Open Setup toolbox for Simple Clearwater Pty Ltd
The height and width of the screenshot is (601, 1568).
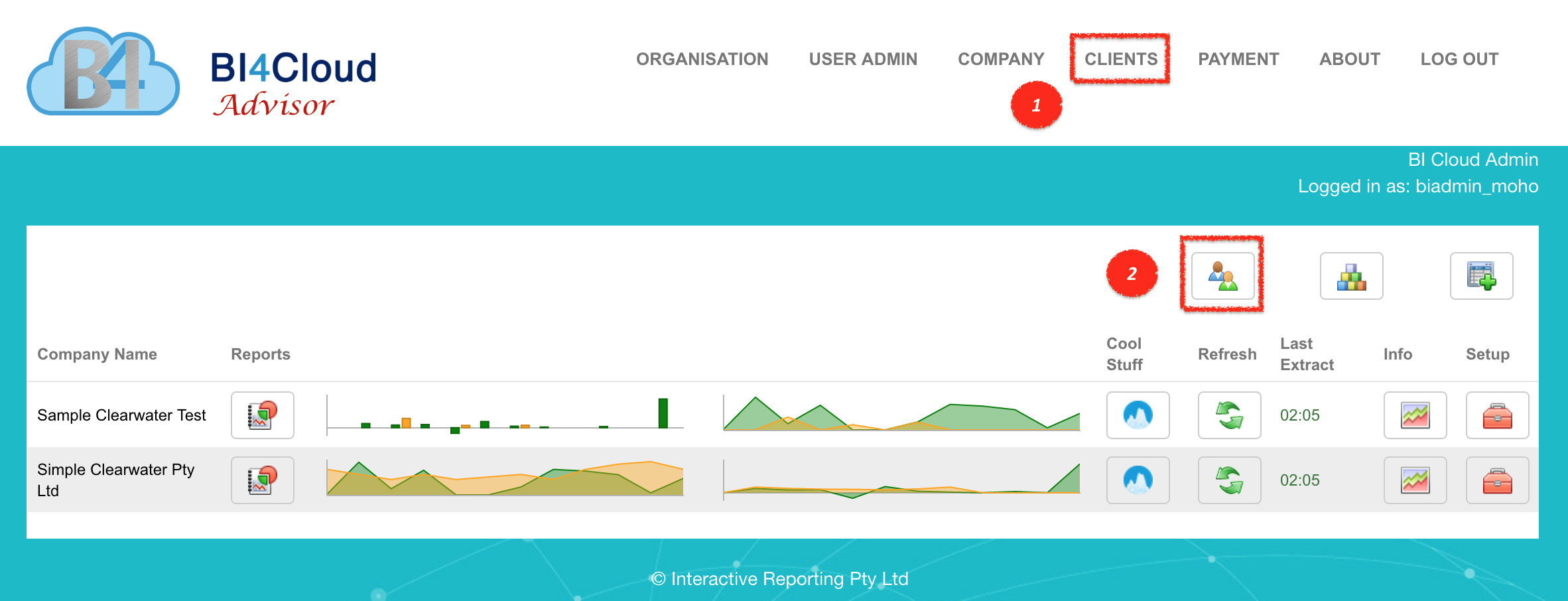[1497, 480]
